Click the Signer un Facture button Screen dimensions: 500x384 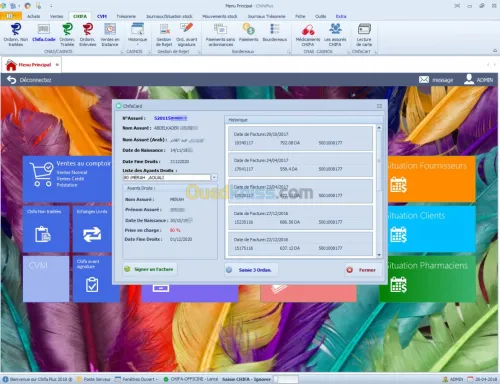(x=150, y=269)
